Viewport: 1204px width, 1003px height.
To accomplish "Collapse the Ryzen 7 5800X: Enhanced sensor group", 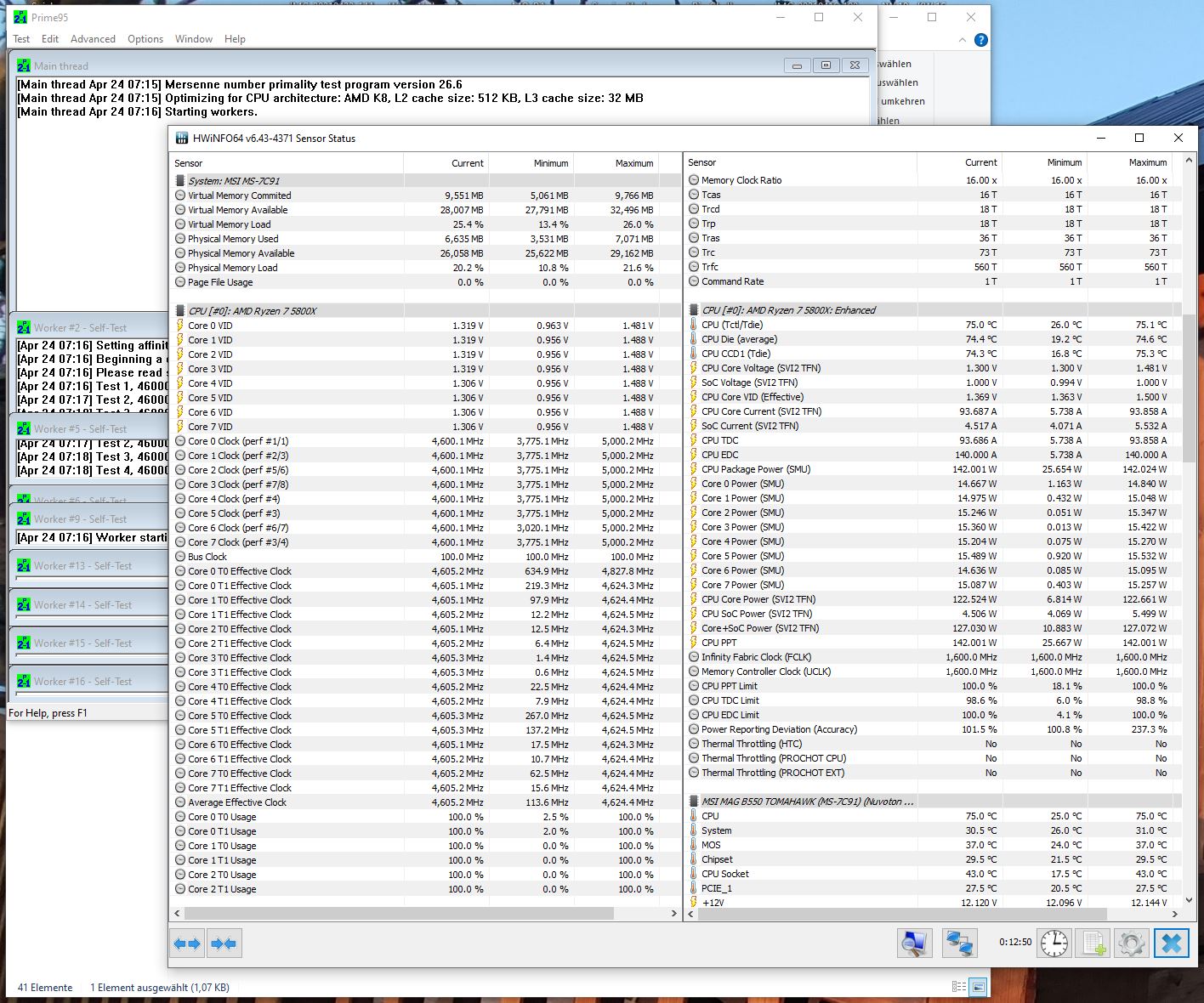I will [x=694, y=310].
